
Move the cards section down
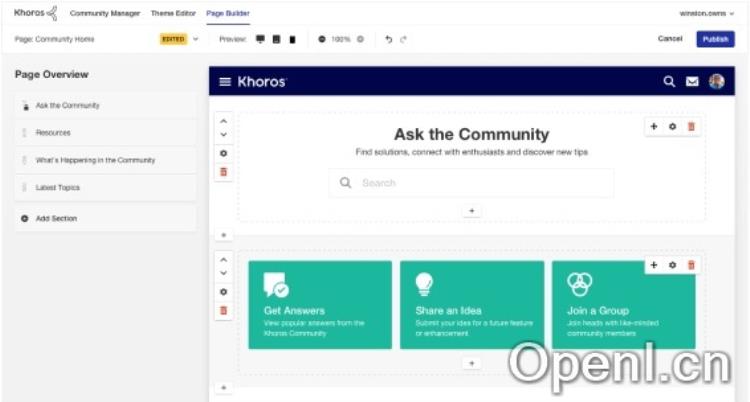pos(223,273)
